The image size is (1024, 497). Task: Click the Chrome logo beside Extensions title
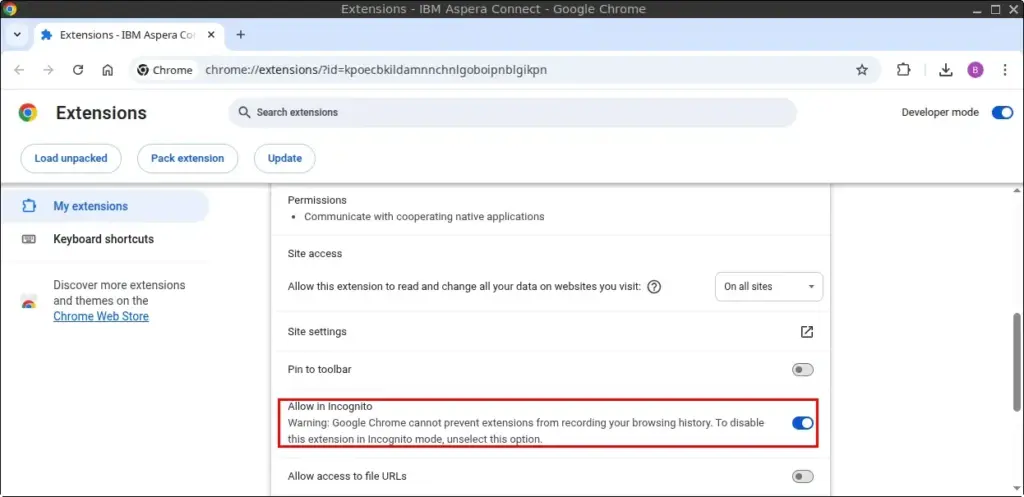pos(27,112)
